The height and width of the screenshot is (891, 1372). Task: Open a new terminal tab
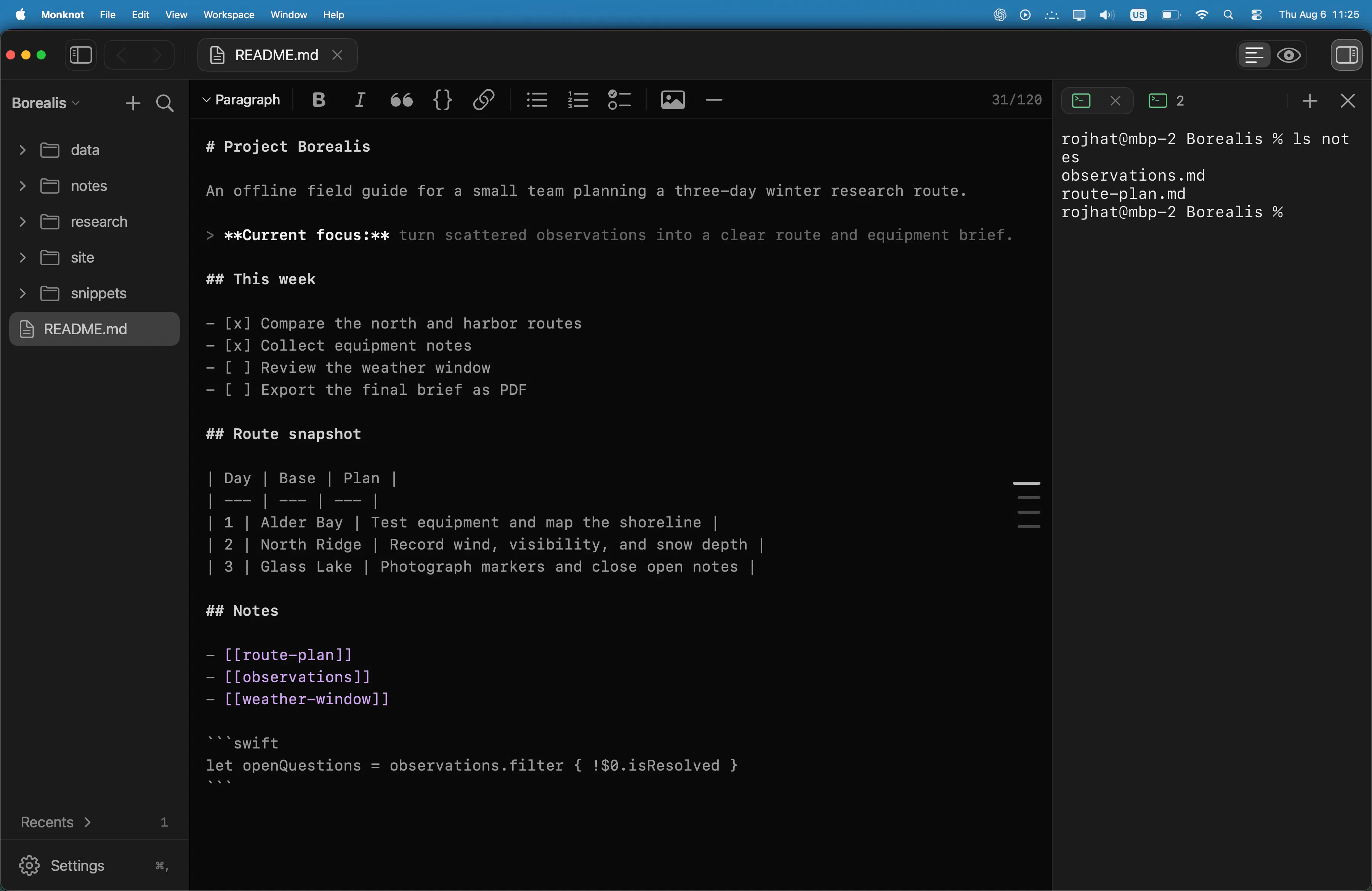tap(1310, 101)
